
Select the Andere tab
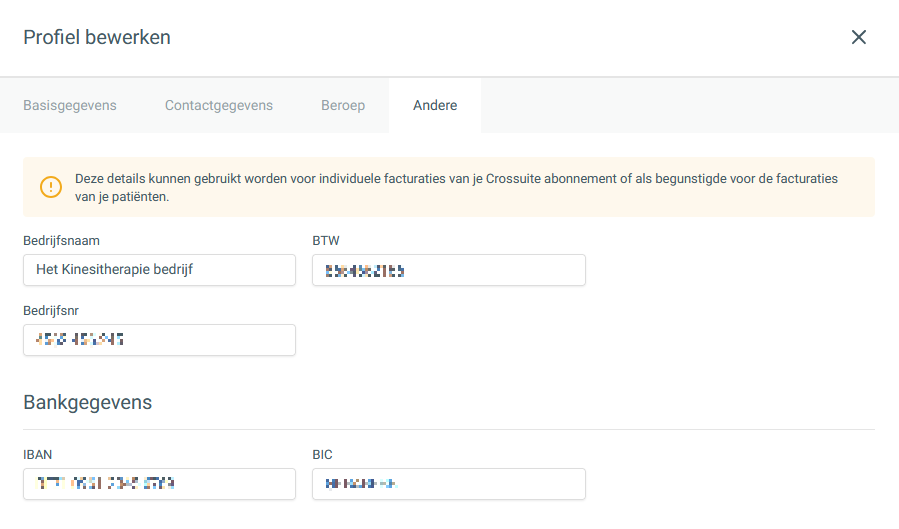(x=435, y=105)
